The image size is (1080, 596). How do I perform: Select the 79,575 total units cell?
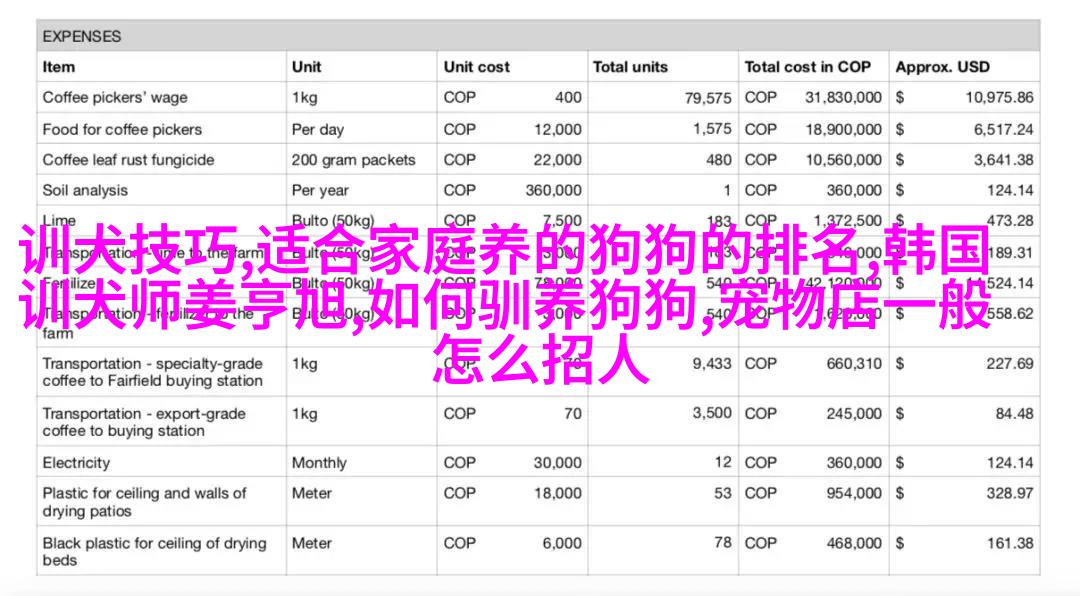[x=708, y=98]
